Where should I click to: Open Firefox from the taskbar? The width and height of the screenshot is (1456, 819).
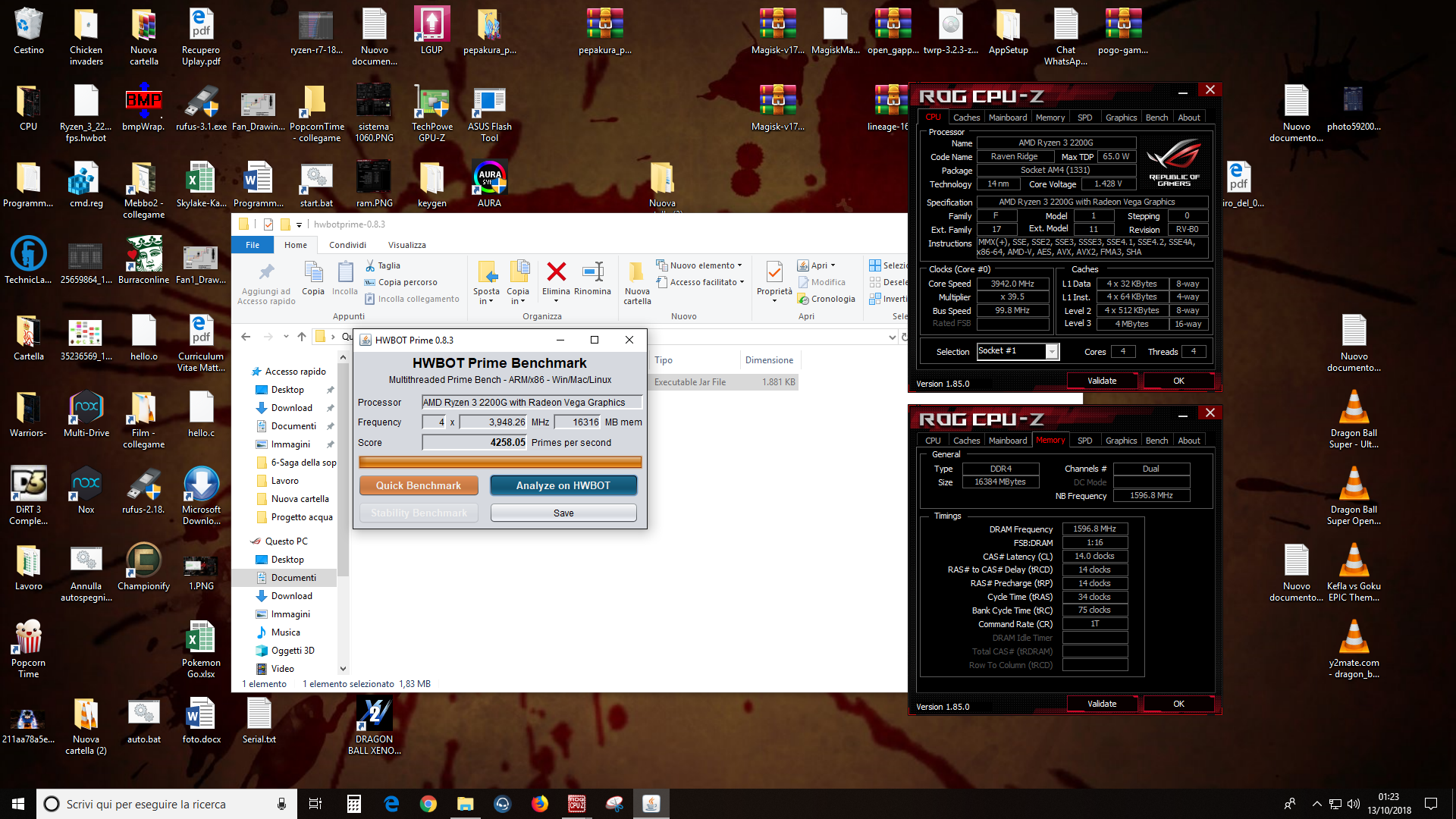pos(540,804)
